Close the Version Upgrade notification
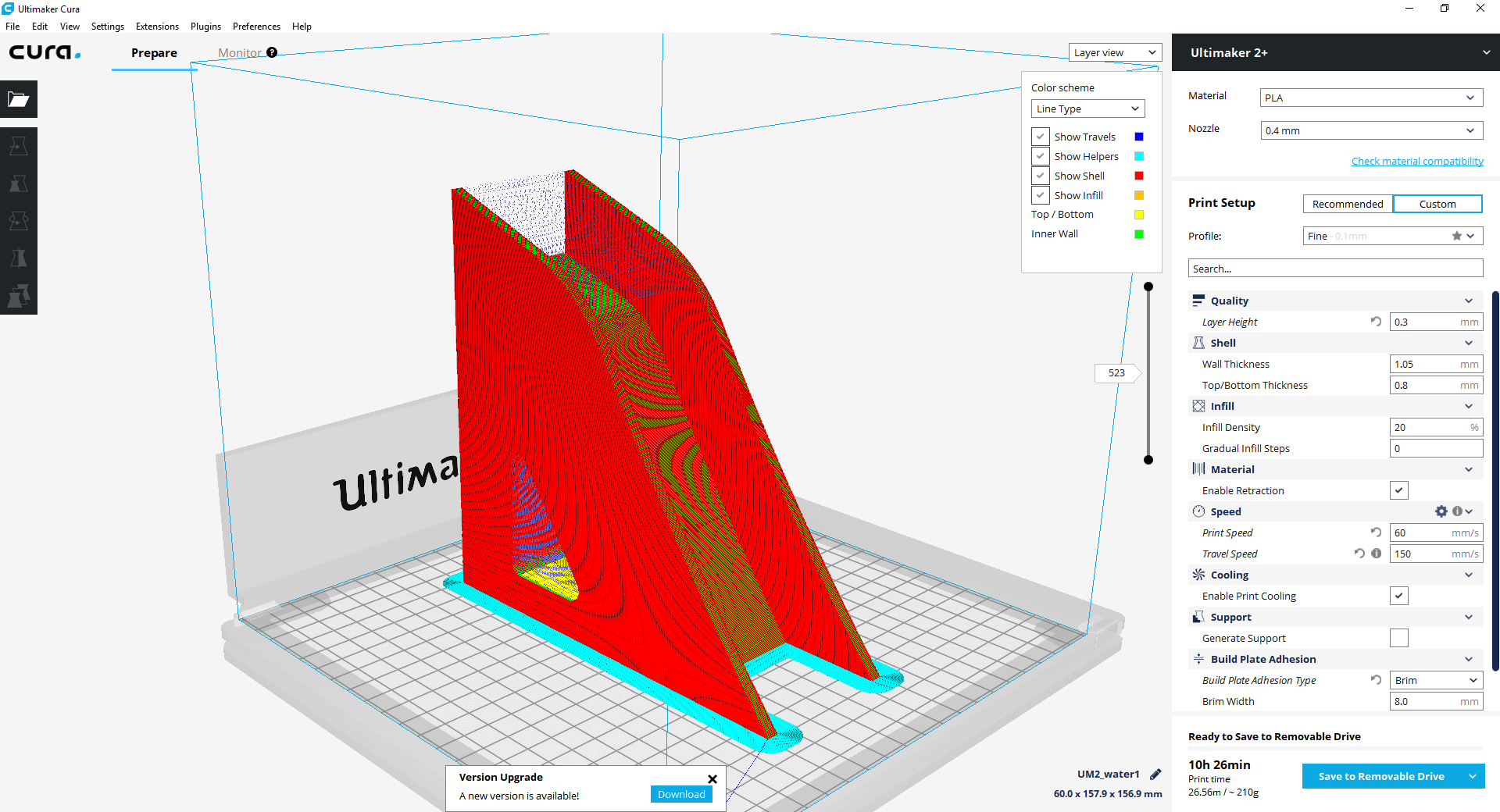Image resolution: width=1500 pixels, height=812 pixels. pos(712,778)
